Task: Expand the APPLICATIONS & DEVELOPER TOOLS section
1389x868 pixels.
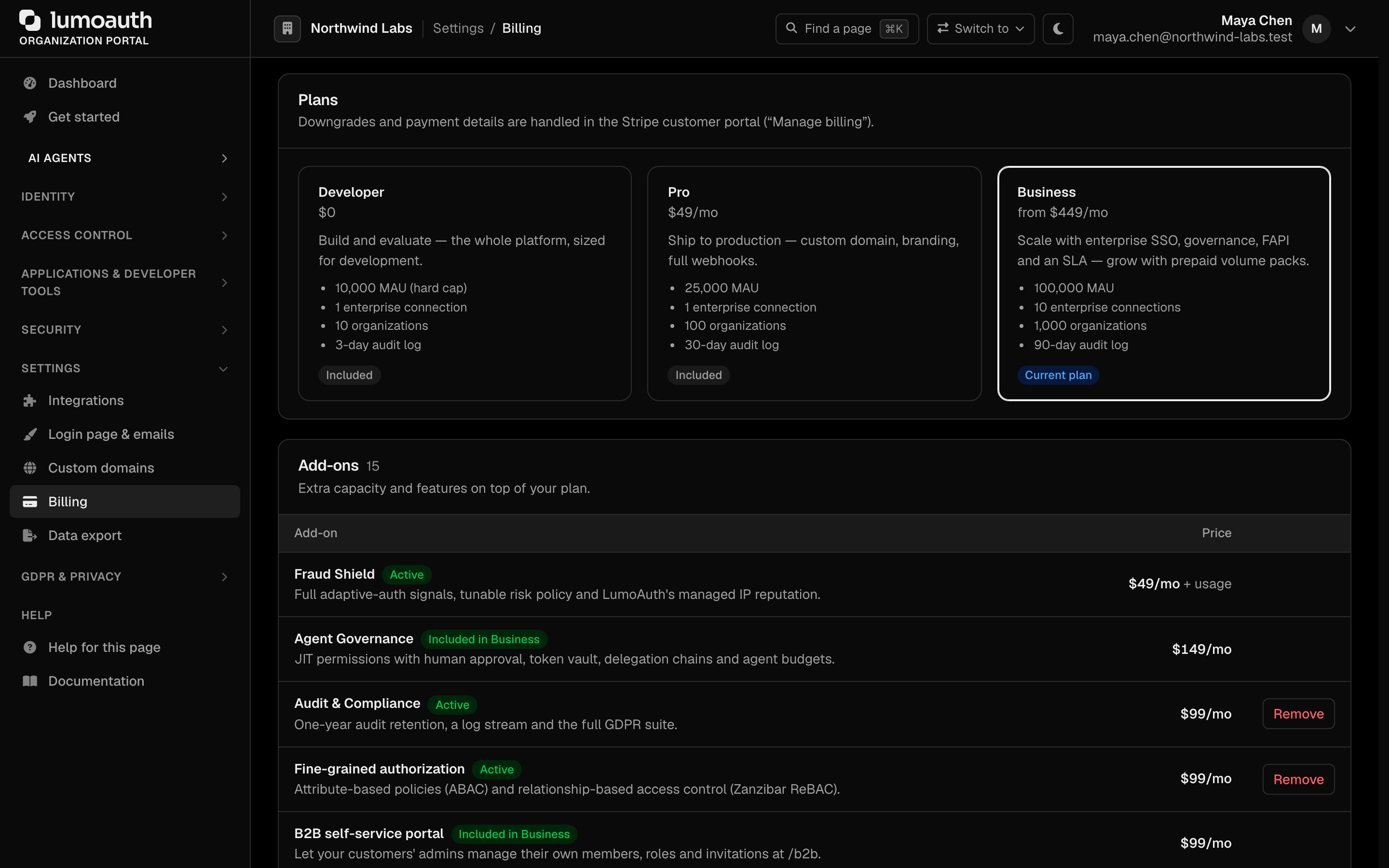Action: point(124,283)
